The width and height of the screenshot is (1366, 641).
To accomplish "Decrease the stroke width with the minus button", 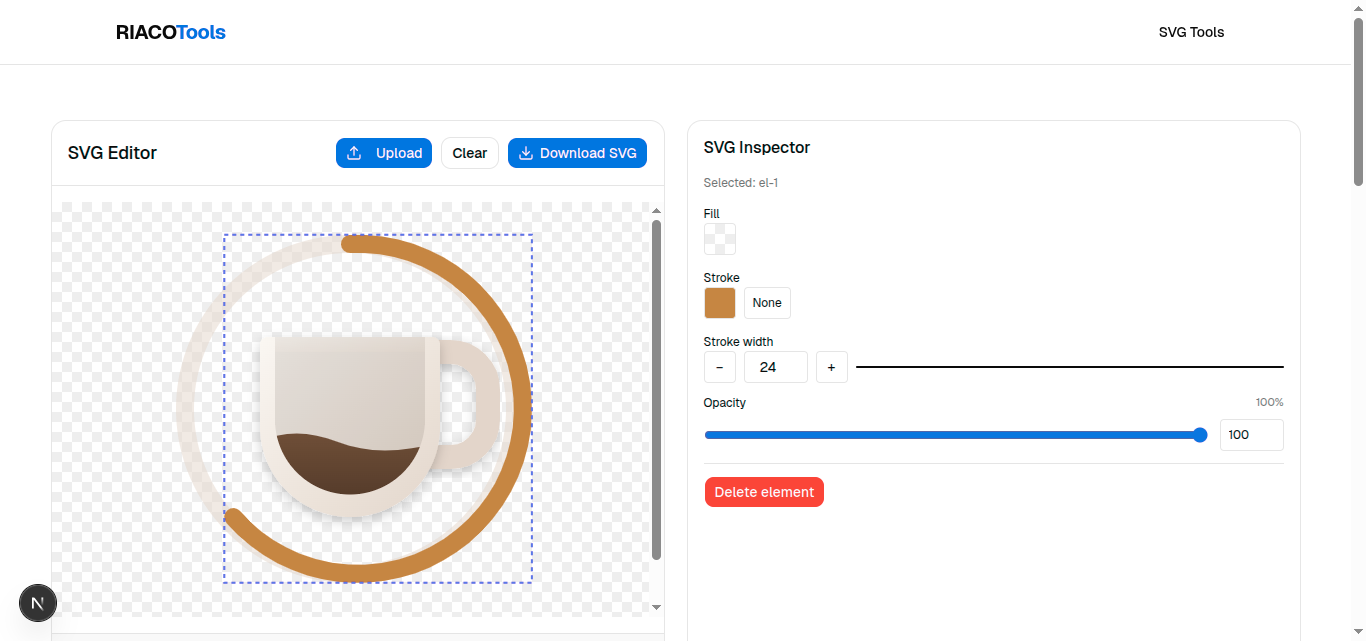I will point(720,367).
